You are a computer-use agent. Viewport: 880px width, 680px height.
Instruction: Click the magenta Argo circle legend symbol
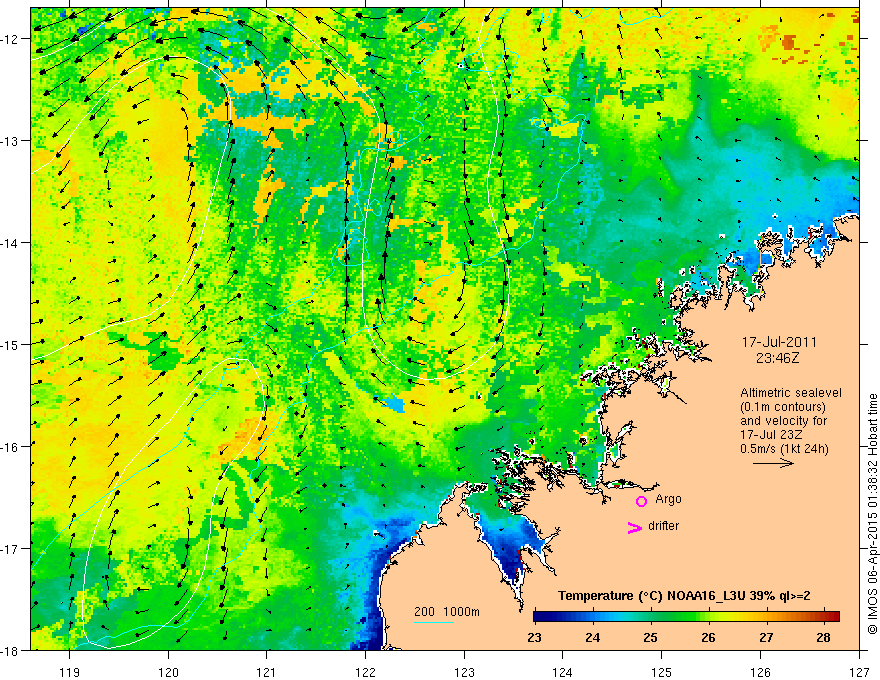tap(641, 501)
